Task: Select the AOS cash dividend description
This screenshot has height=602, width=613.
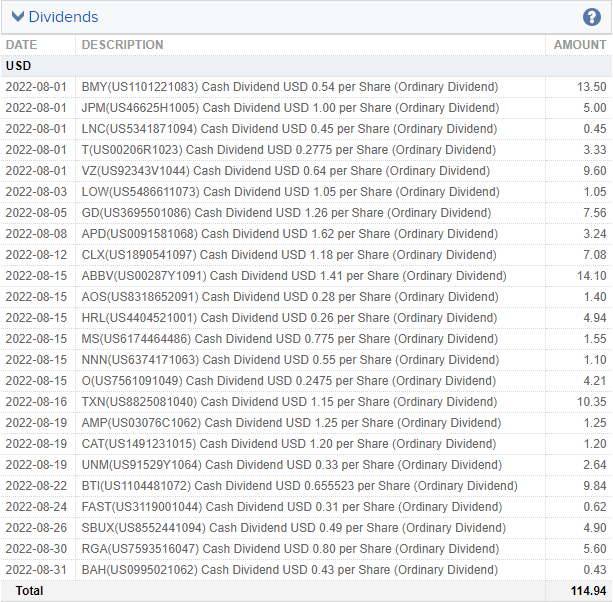Action: pyautogui.click(x=290, y=297)
